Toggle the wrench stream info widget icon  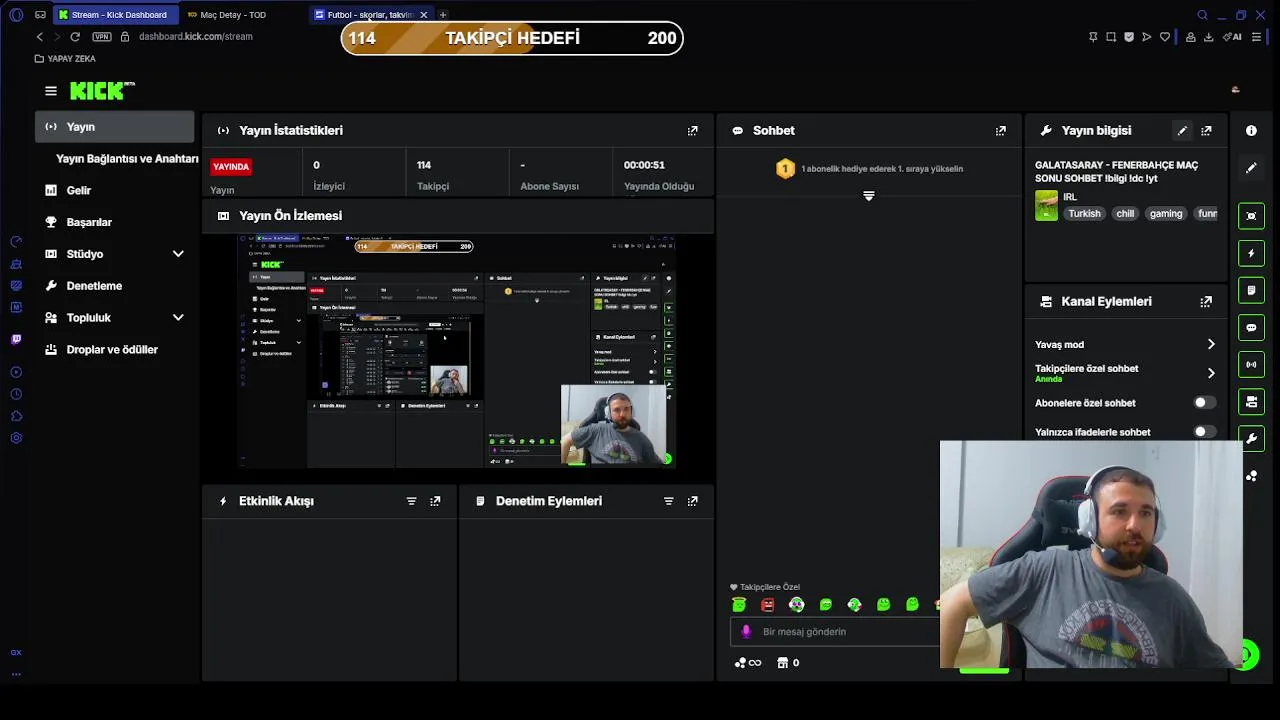(x=1251, y=438)
